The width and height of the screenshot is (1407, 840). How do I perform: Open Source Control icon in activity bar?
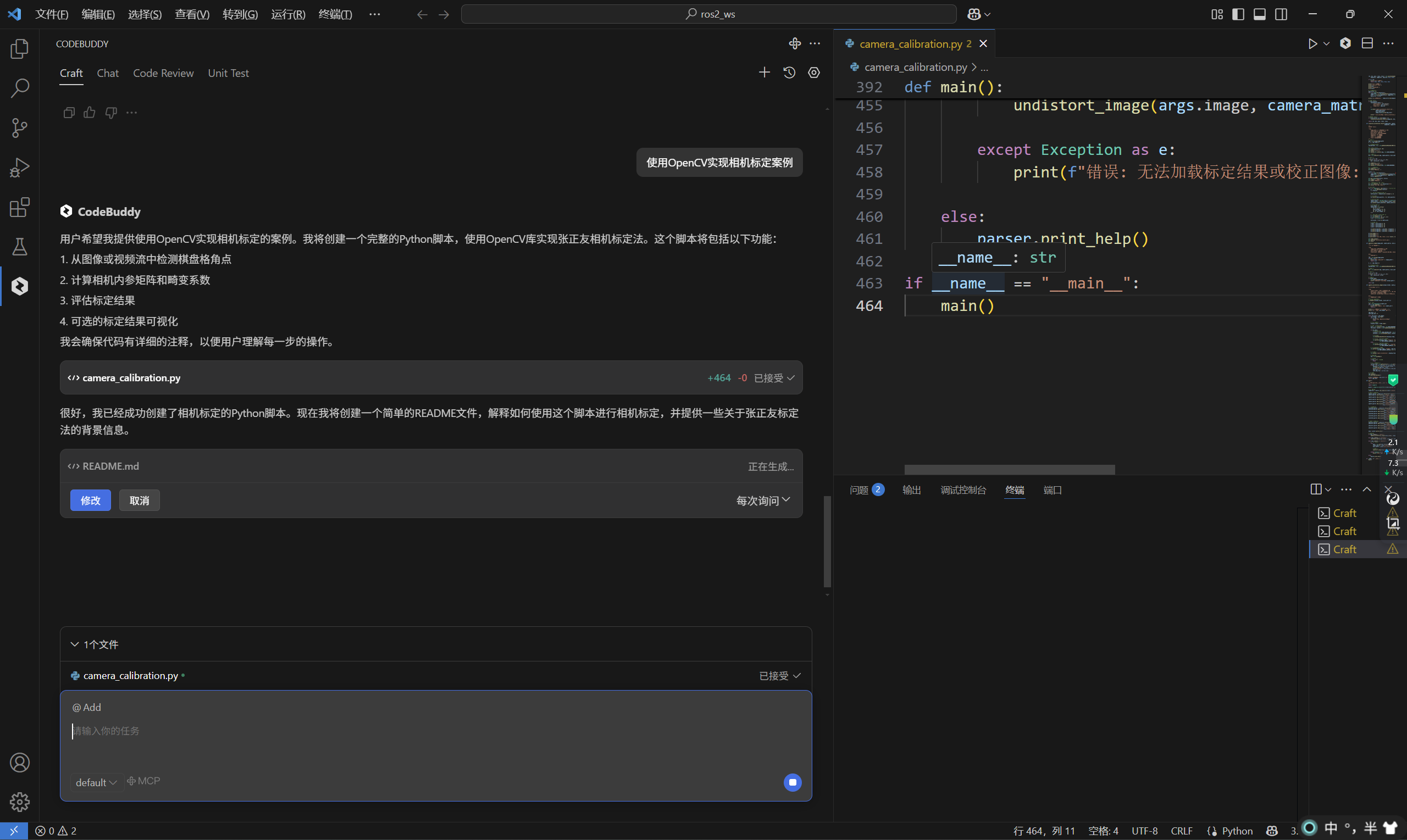[19, 128]
